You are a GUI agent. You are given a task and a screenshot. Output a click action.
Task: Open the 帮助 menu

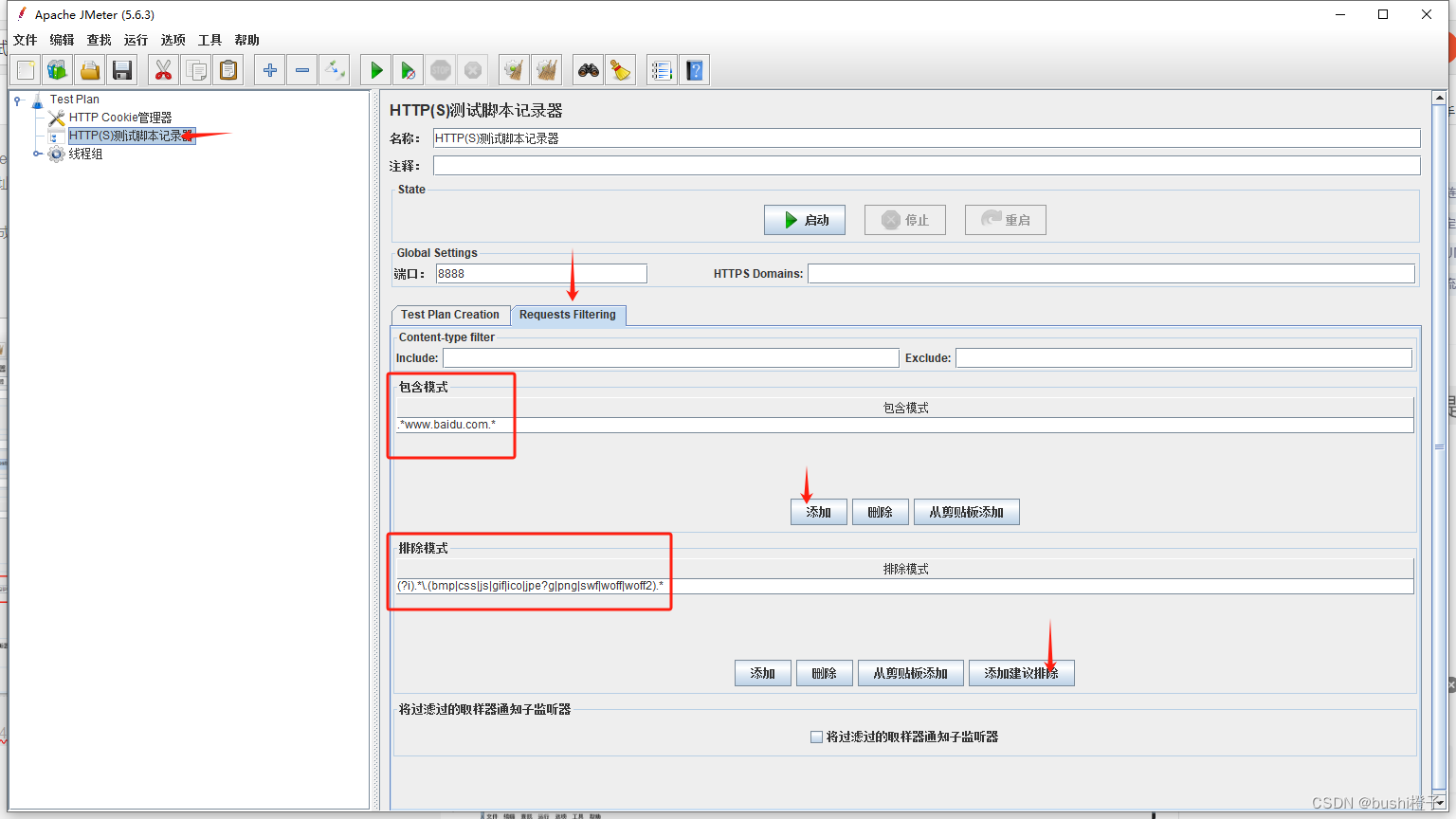click(247, 40)
